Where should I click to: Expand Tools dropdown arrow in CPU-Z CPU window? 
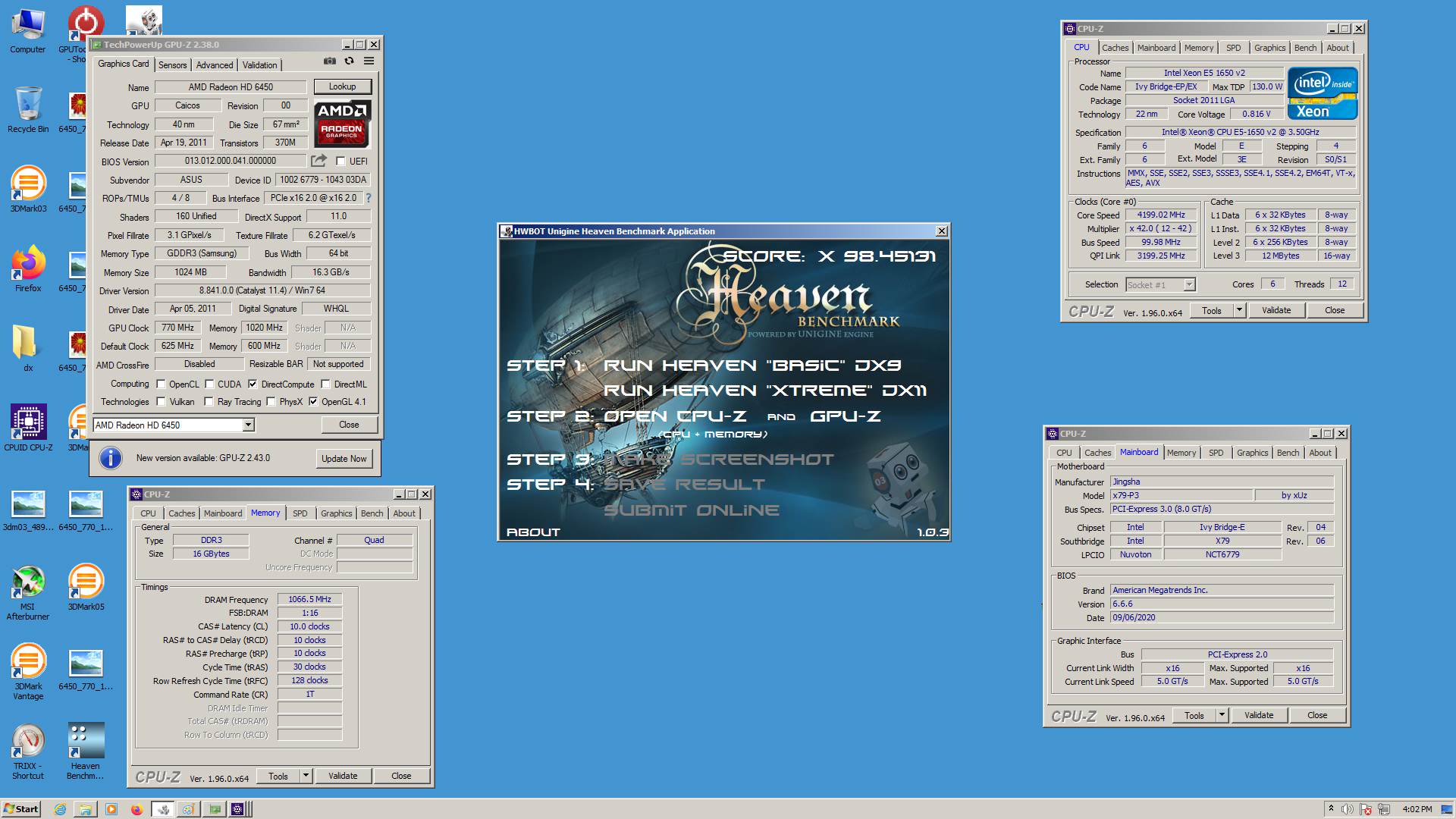pyautogui.click(x=1239, y=310)
